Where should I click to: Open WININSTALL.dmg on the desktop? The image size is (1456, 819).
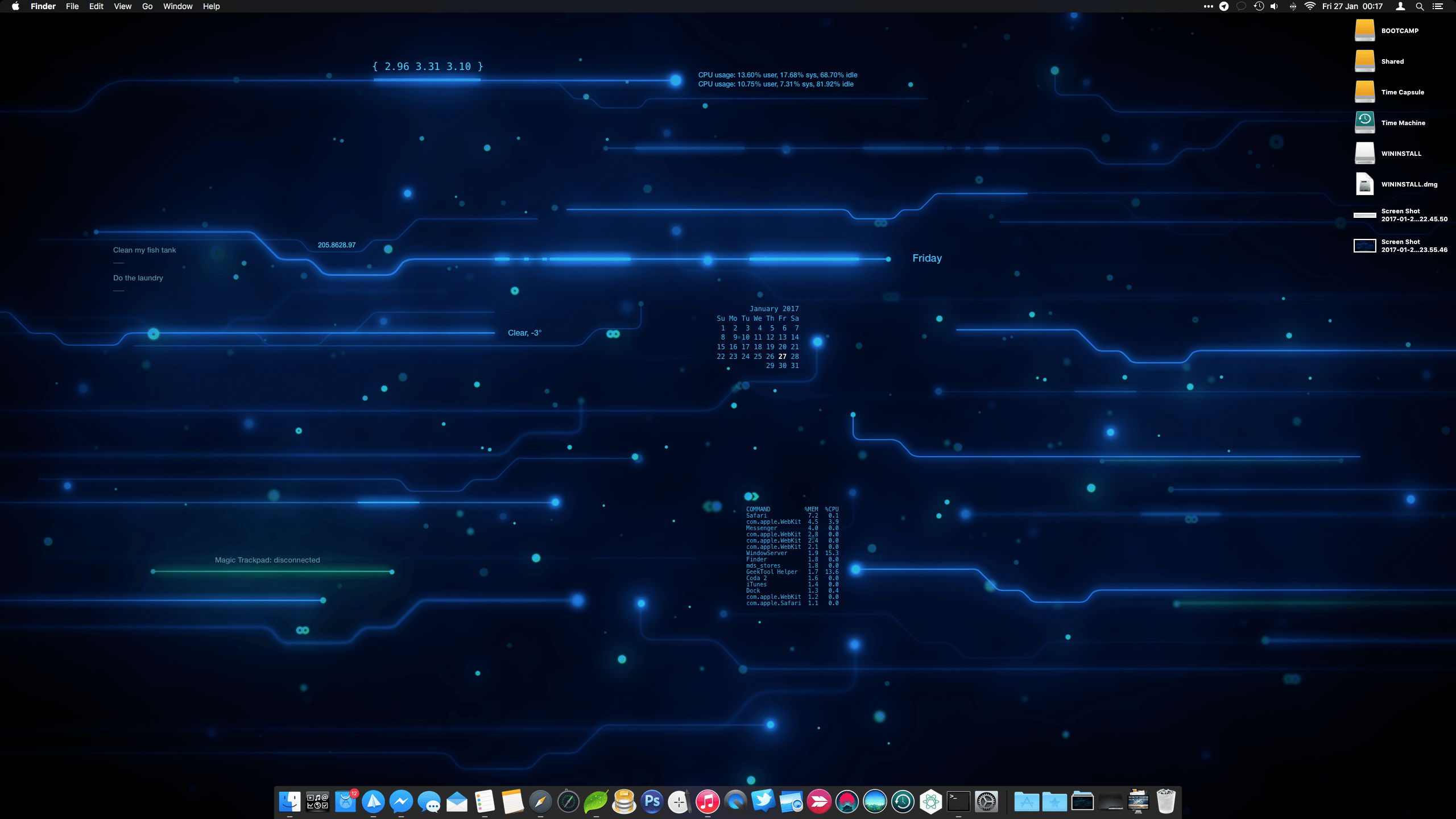click(x=1365, y=184)
